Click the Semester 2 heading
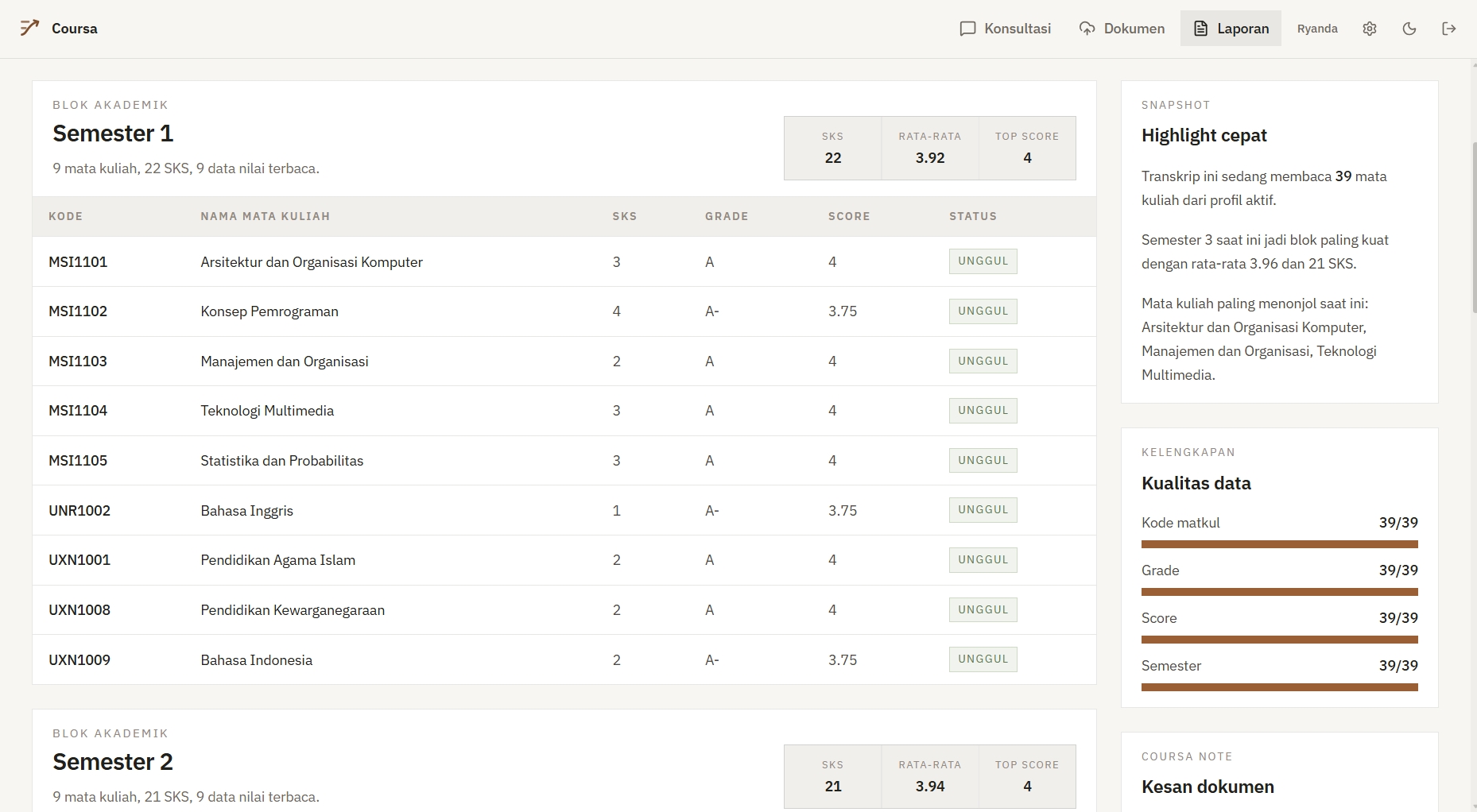1477x812 pixels. pyautogui.click(x=113, y=762)
